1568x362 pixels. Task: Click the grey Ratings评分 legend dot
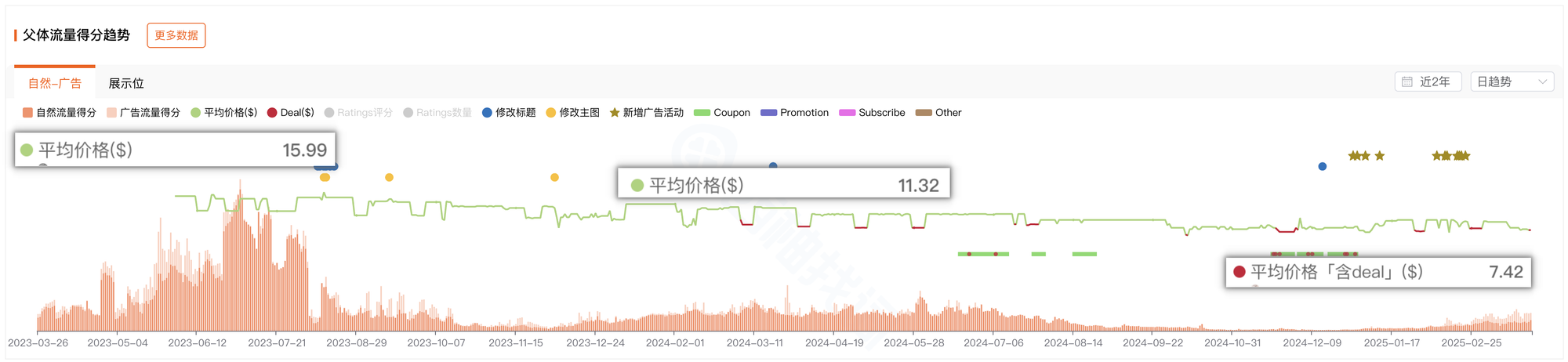(x=329, y=113)
